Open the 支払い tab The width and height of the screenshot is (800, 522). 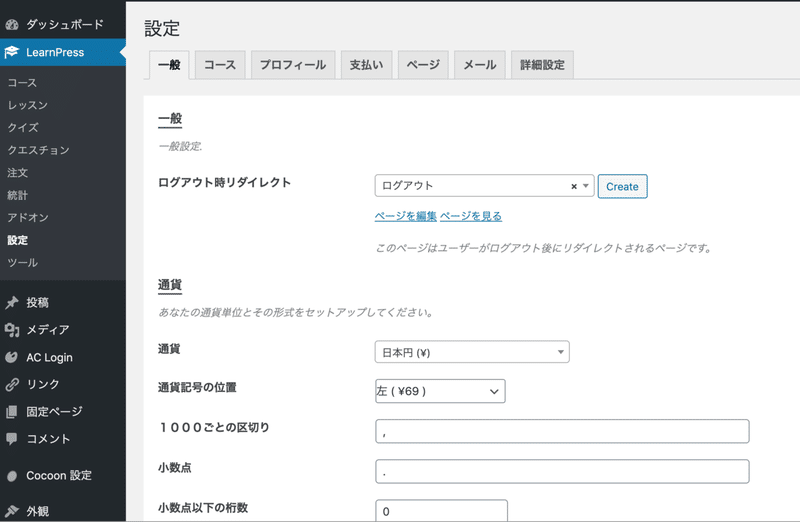(x=366, y=65)
